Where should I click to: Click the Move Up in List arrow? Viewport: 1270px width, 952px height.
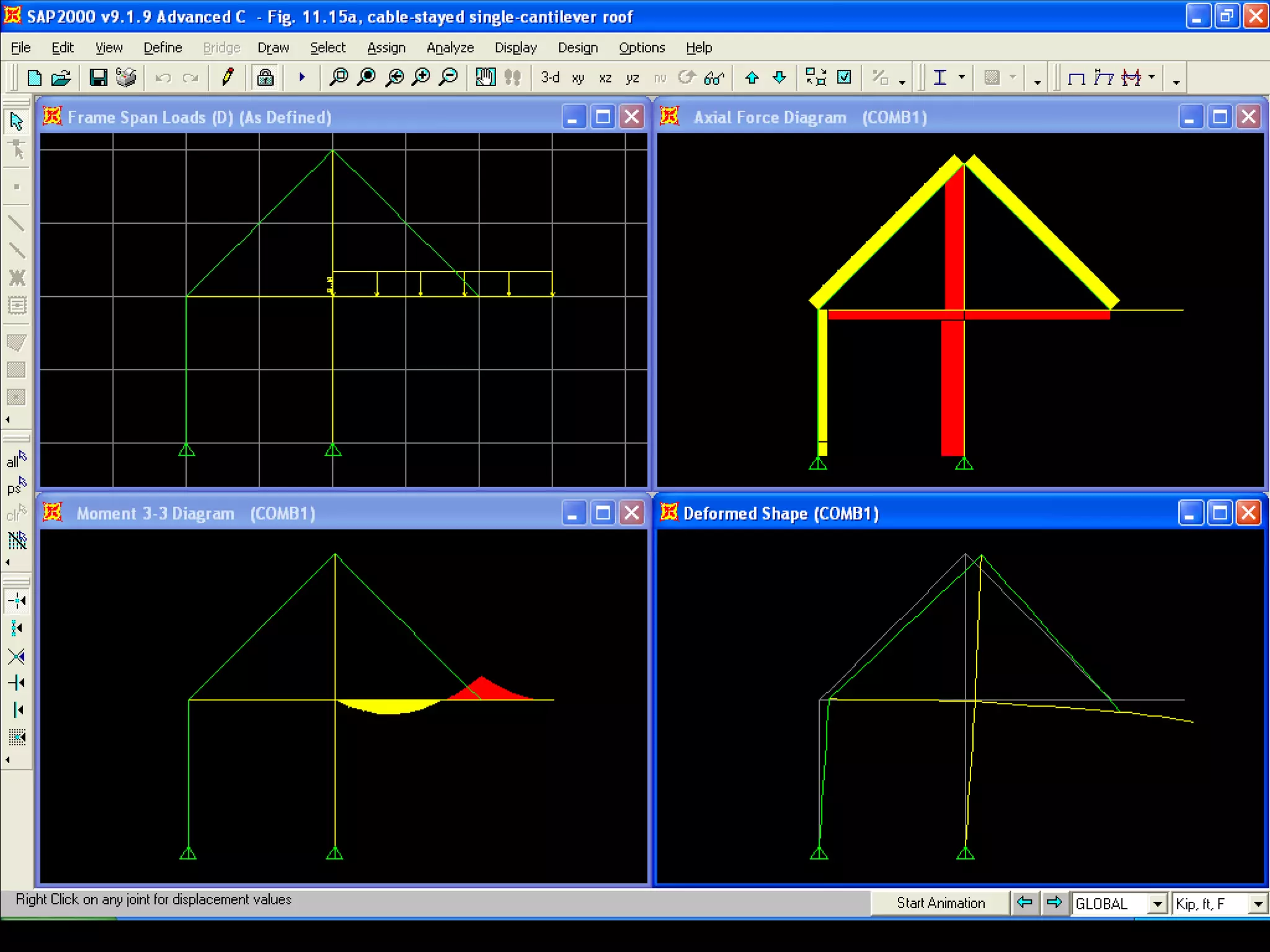(x=752, y=77)
